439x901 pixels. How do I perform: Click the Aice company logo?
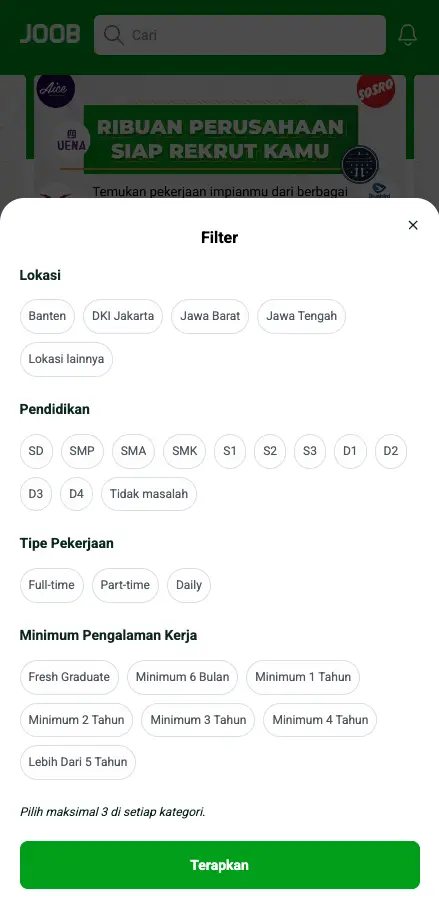point(56,89)
